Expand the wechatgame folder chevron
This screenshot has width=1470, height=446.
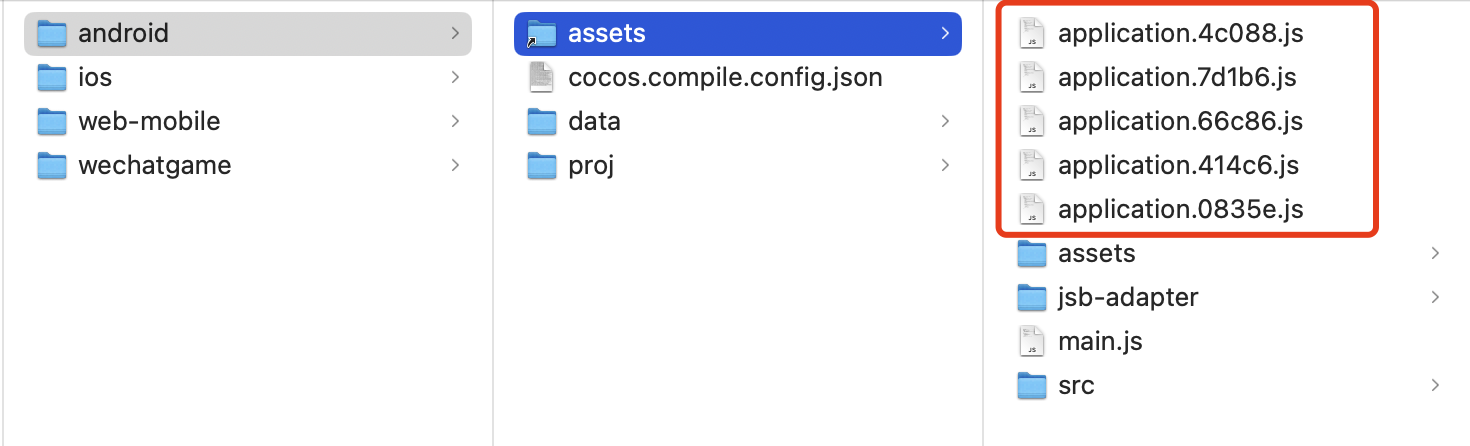coord(455,165)
